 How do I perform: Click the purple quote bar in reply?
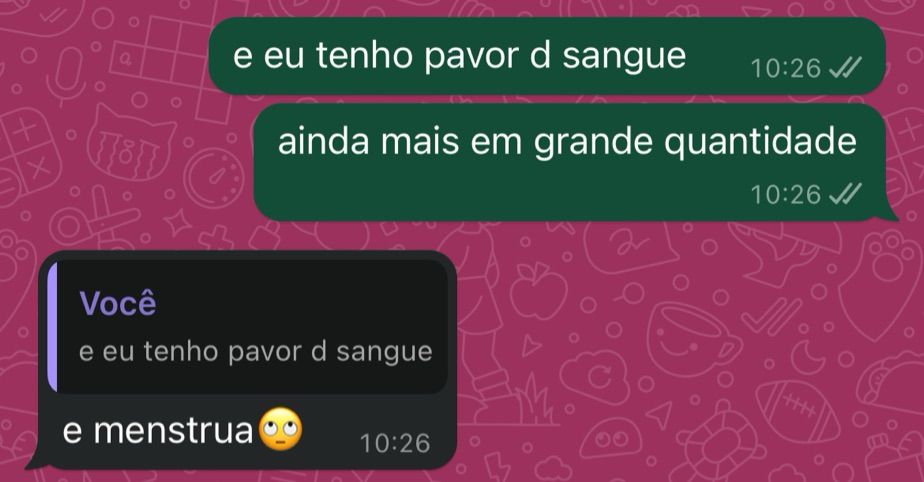(x=52, y=327)
